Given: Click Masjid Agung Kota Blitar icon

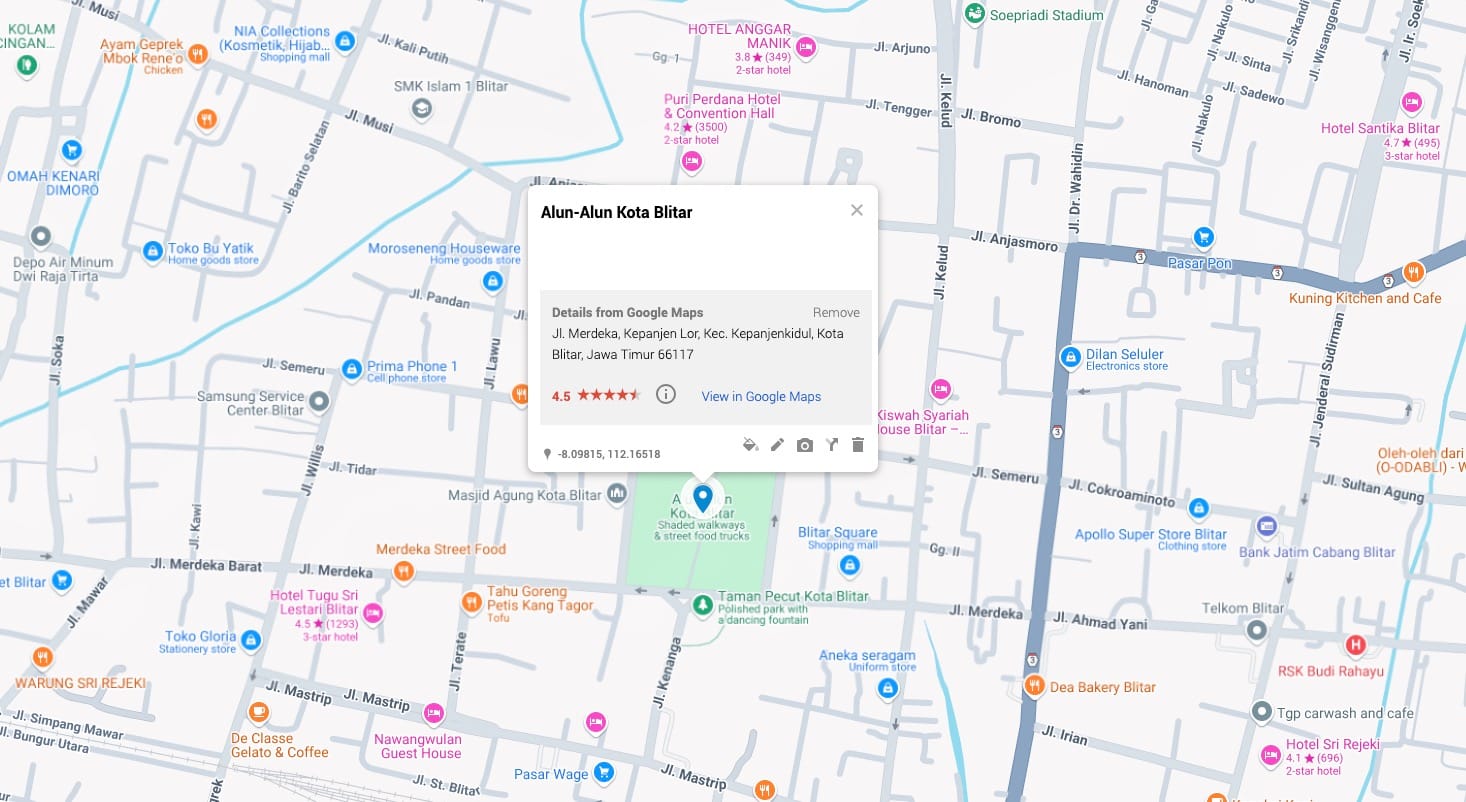Looking at the screenshot, I should coord(617,493).
